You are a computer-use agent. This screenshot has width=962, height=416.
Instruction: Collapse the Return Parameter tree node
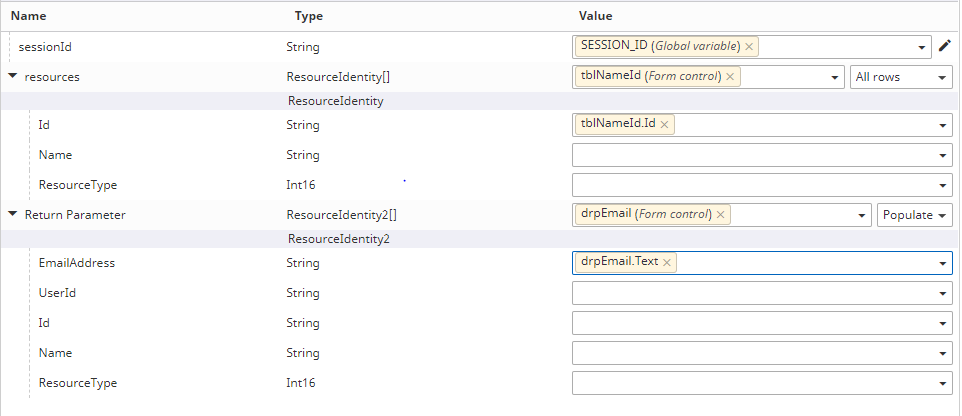[12, 215]
